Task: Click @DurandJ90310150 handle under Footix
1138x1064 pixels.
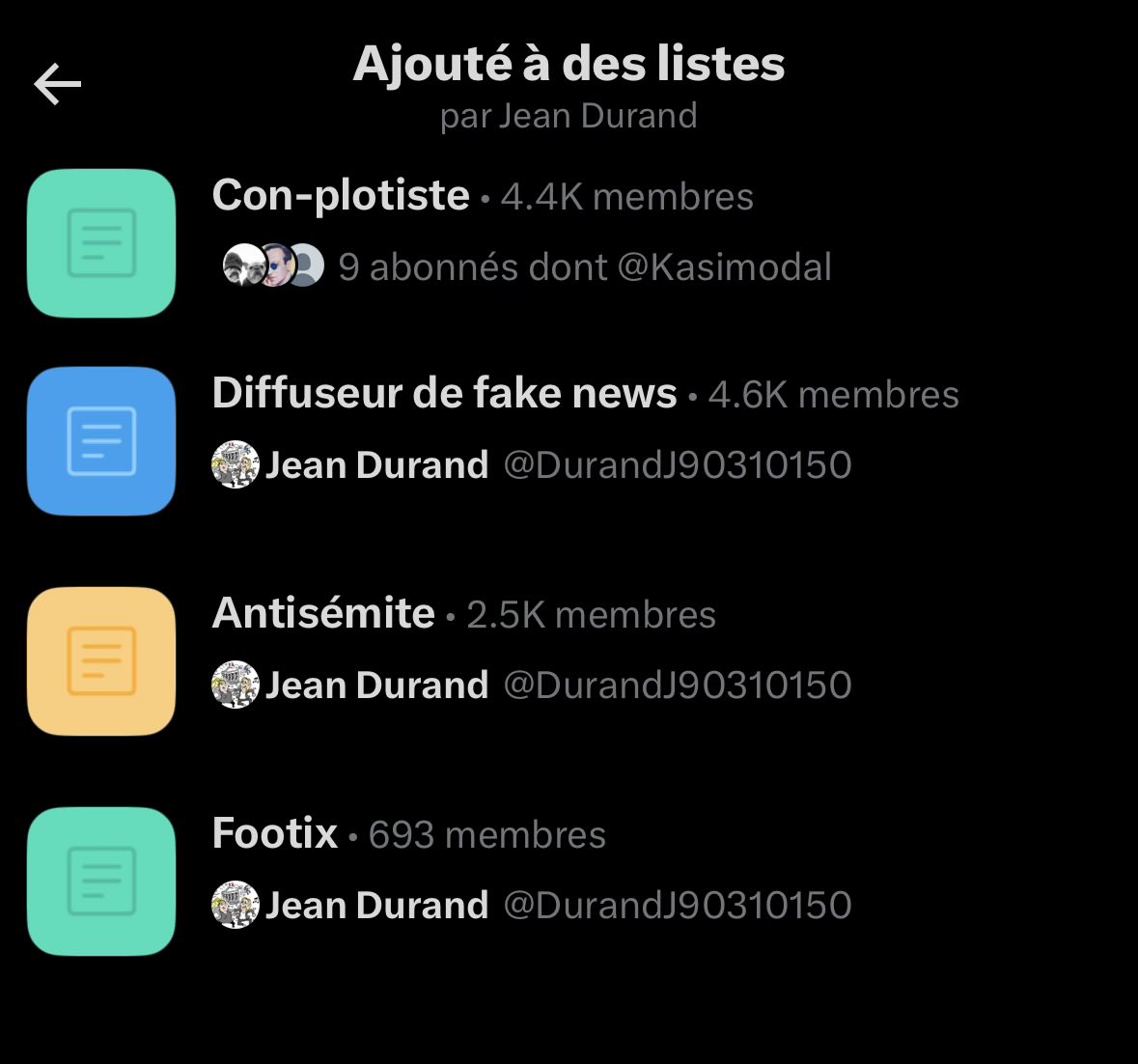Action: pyautogui.click(x=678, y=905)
